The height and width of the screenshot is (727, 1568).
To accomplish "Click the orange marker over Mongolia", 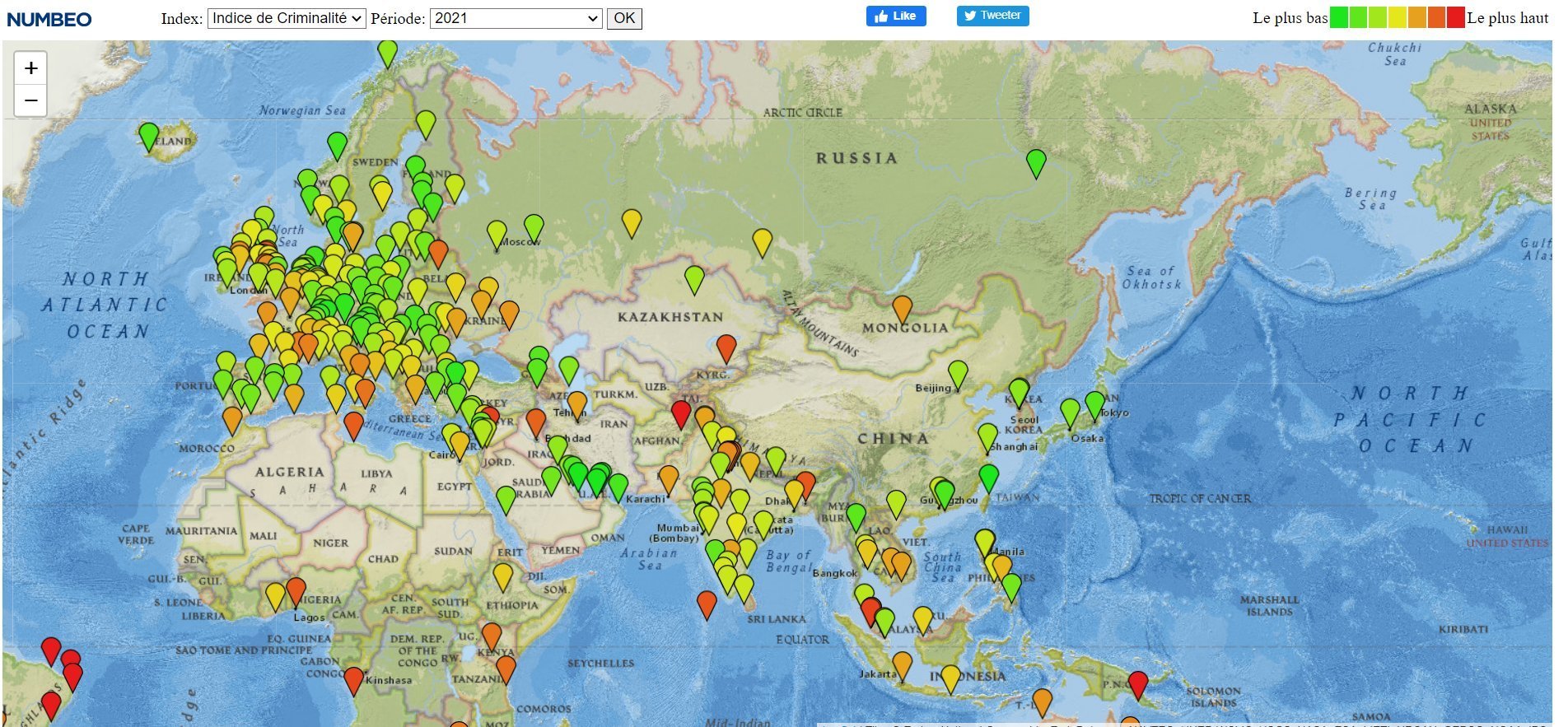I will (x=903, y=309).
